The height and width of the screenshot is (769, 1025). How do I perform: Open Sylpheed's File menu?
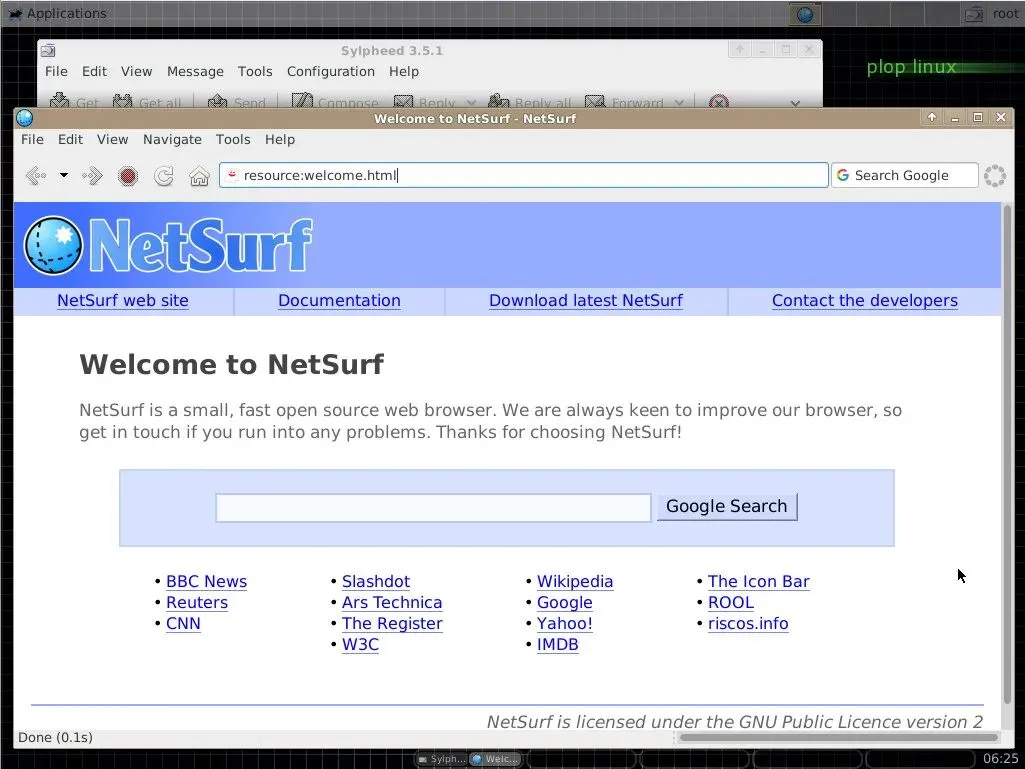(x=56, y=71)
